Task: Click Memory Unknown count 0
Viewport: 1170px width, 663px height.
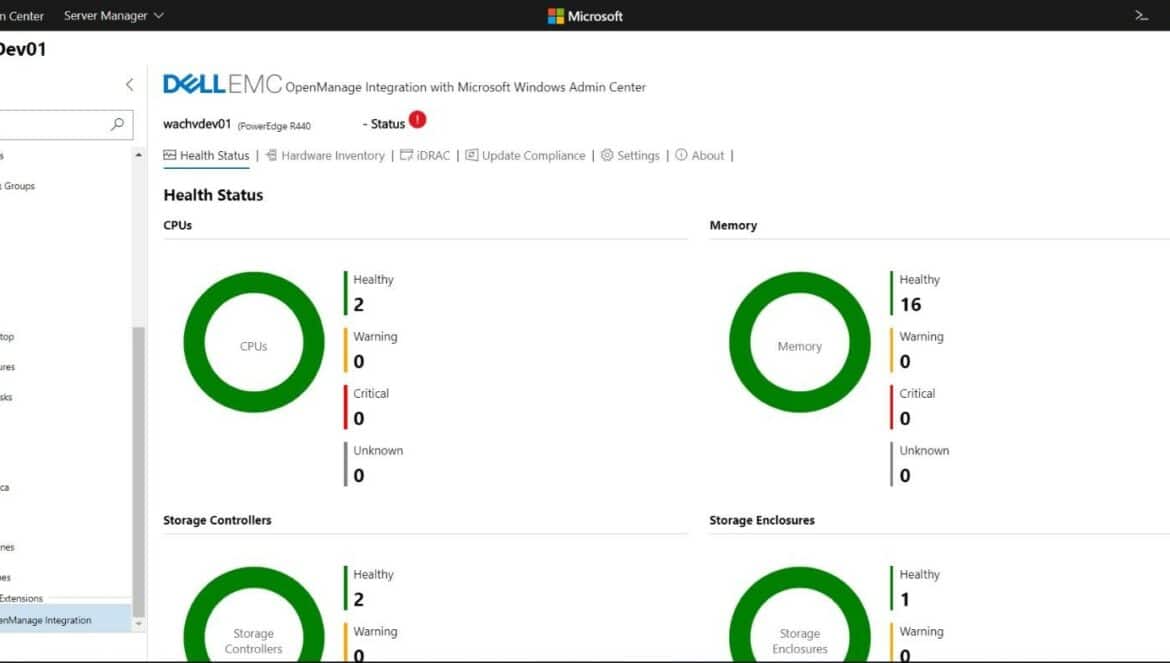Action: tap(905, 475)
